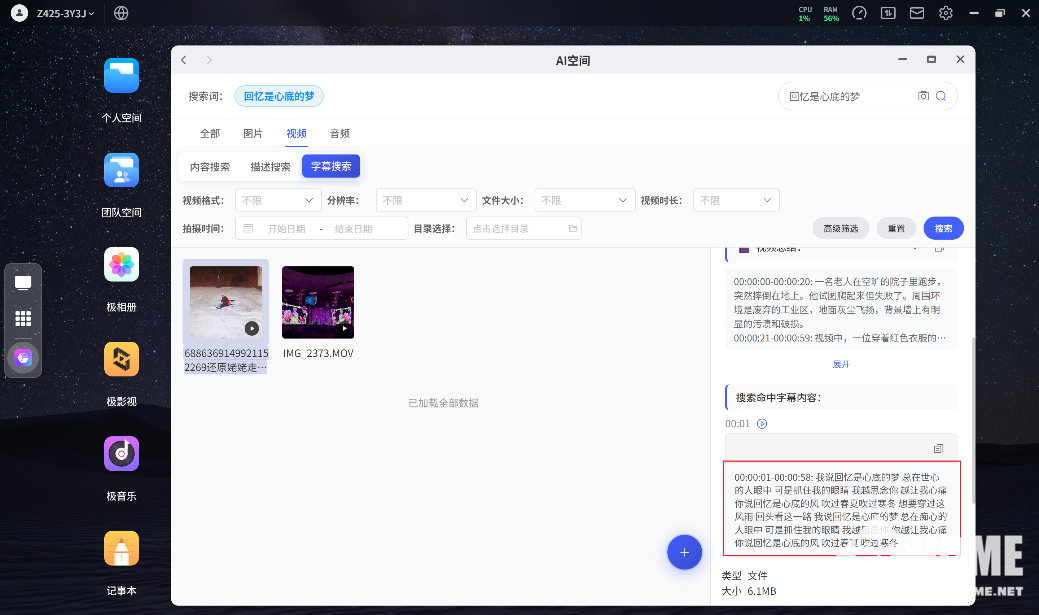The width and height of the screenshot is (1039, 615).
Task: Click the 高级筛选 button
Action: (841, 228)
